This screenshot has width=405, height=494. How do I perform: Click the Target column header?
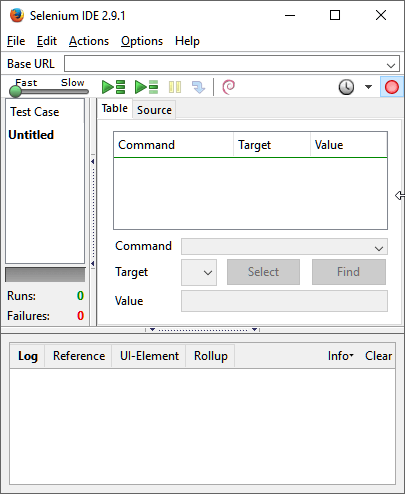pos(272,145)
